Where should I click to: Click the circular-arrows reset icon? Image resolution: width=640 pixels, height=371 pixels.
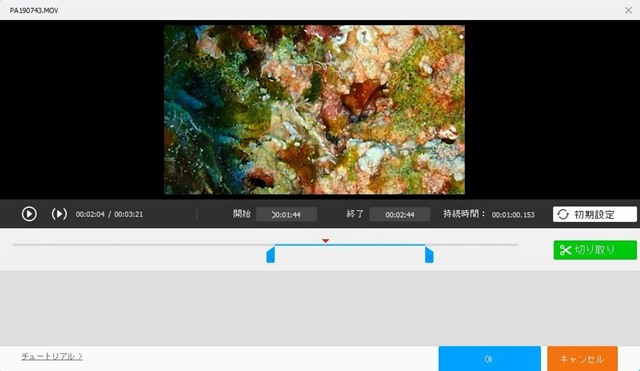[563, 214]
